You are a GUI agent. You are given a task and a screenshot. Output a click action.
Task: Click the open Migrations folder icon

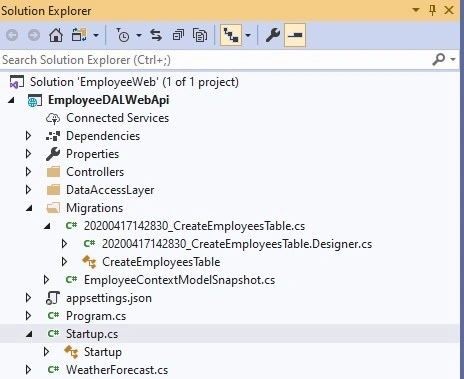pyautogui.click(x=53, y=208)
